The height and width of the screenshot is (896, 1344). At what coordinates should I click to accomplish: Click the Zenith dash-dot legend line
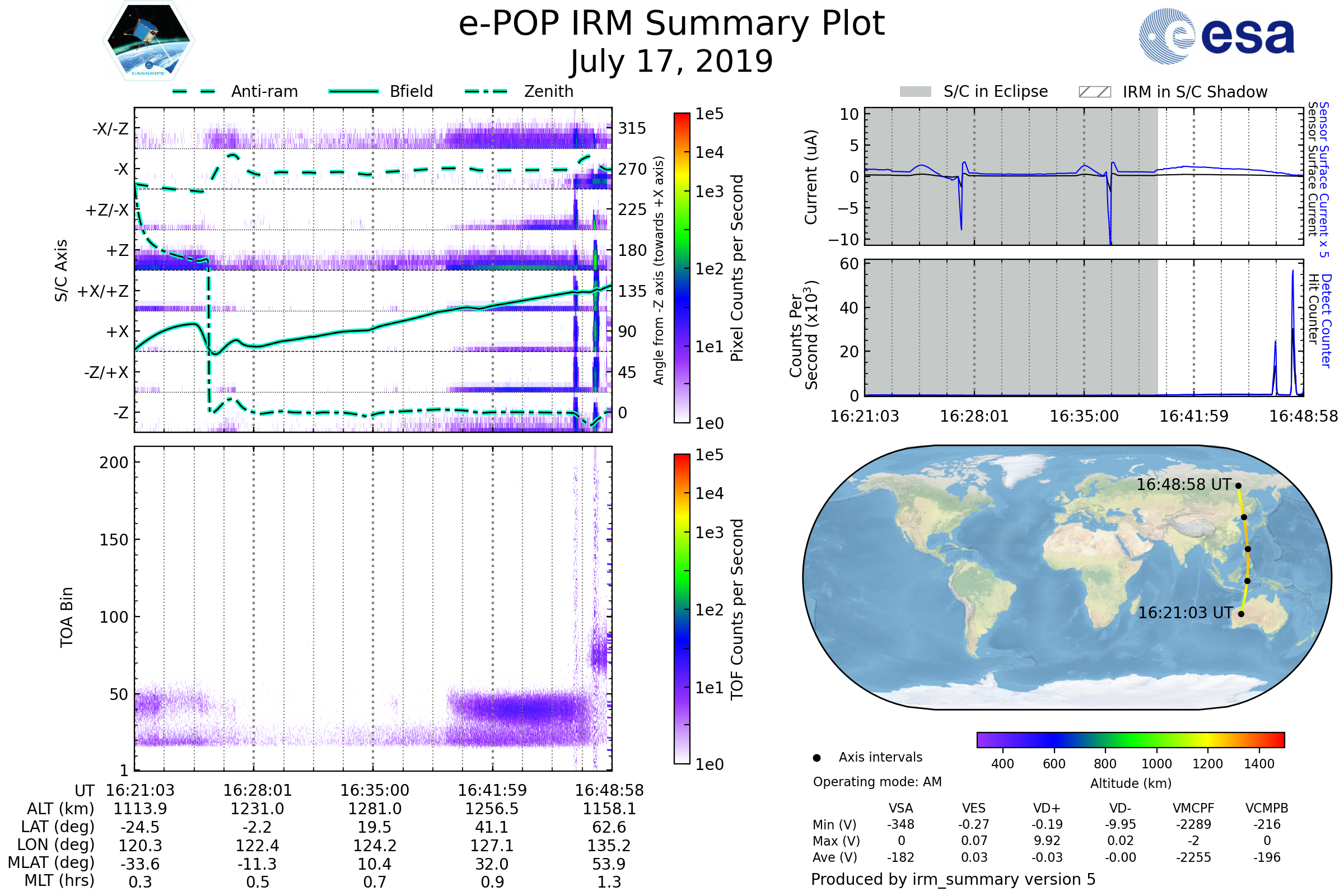coord(486,91)
